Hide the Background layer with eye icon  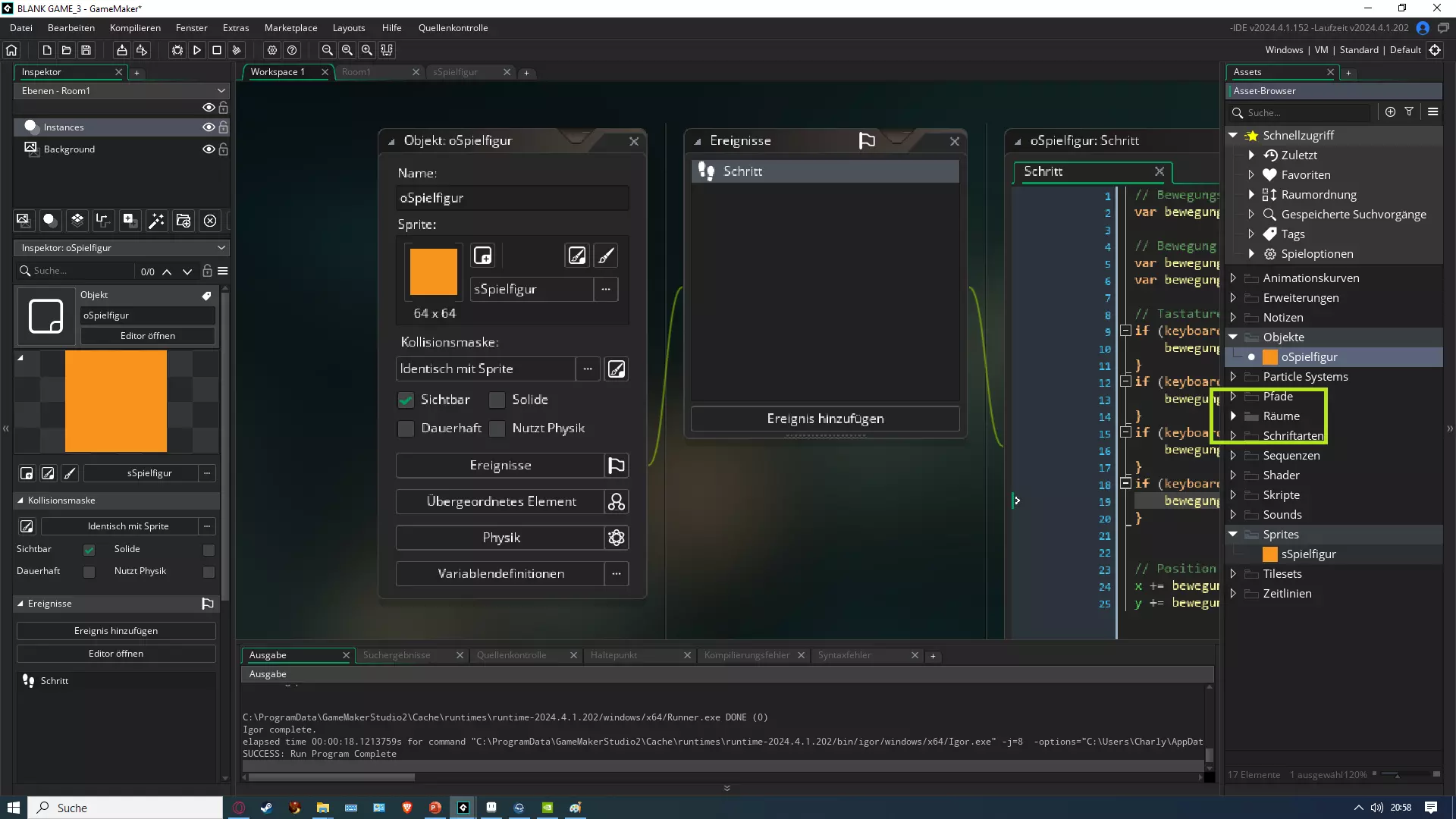click(x=208, y=149)
